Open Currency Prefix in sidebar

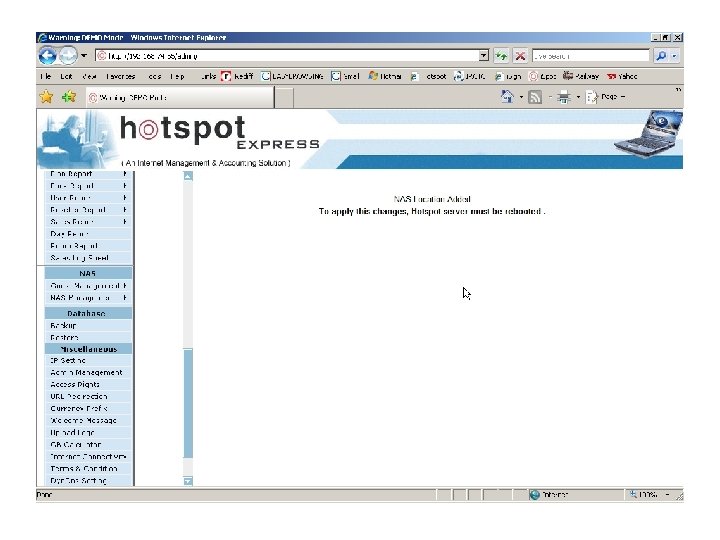[79, 408]
